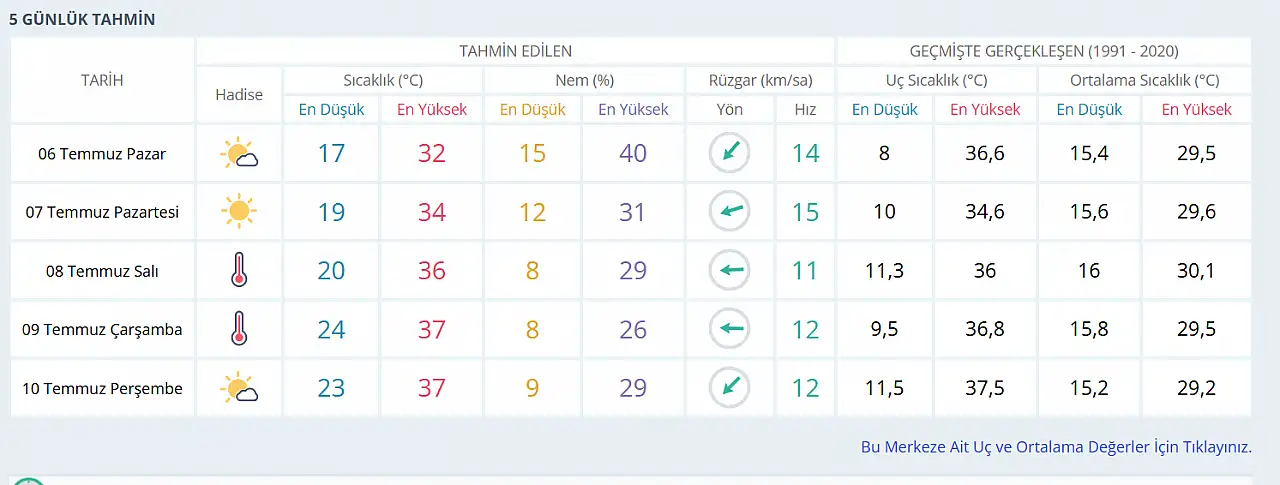Viewport: 1280px width, 485px height.
Task: Click the Ortalama Sıcaklık (°C) column header
Action: (x=1145, y=80)
